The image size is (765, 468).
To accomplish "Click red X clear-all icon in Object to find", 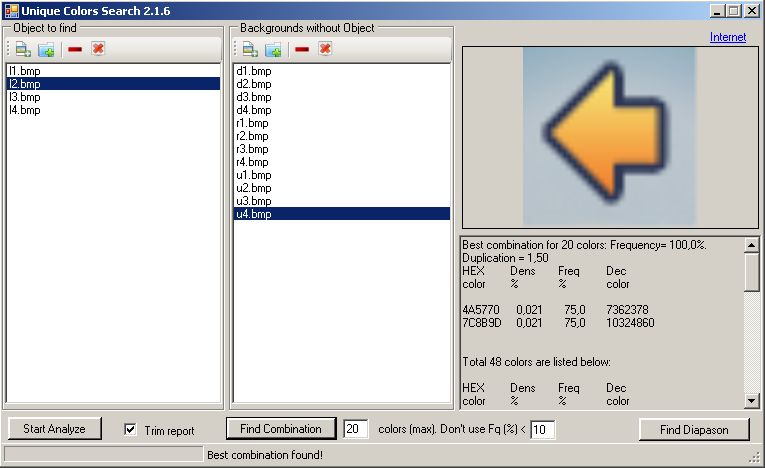I will click(x=98, y=49).
